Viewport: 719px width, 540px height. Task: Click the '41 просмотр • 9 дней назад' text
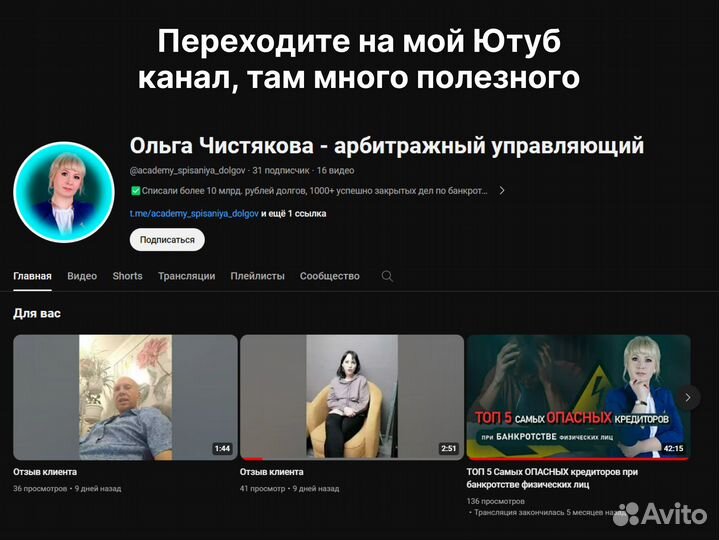pyautogui.click(x=289, y=489)
